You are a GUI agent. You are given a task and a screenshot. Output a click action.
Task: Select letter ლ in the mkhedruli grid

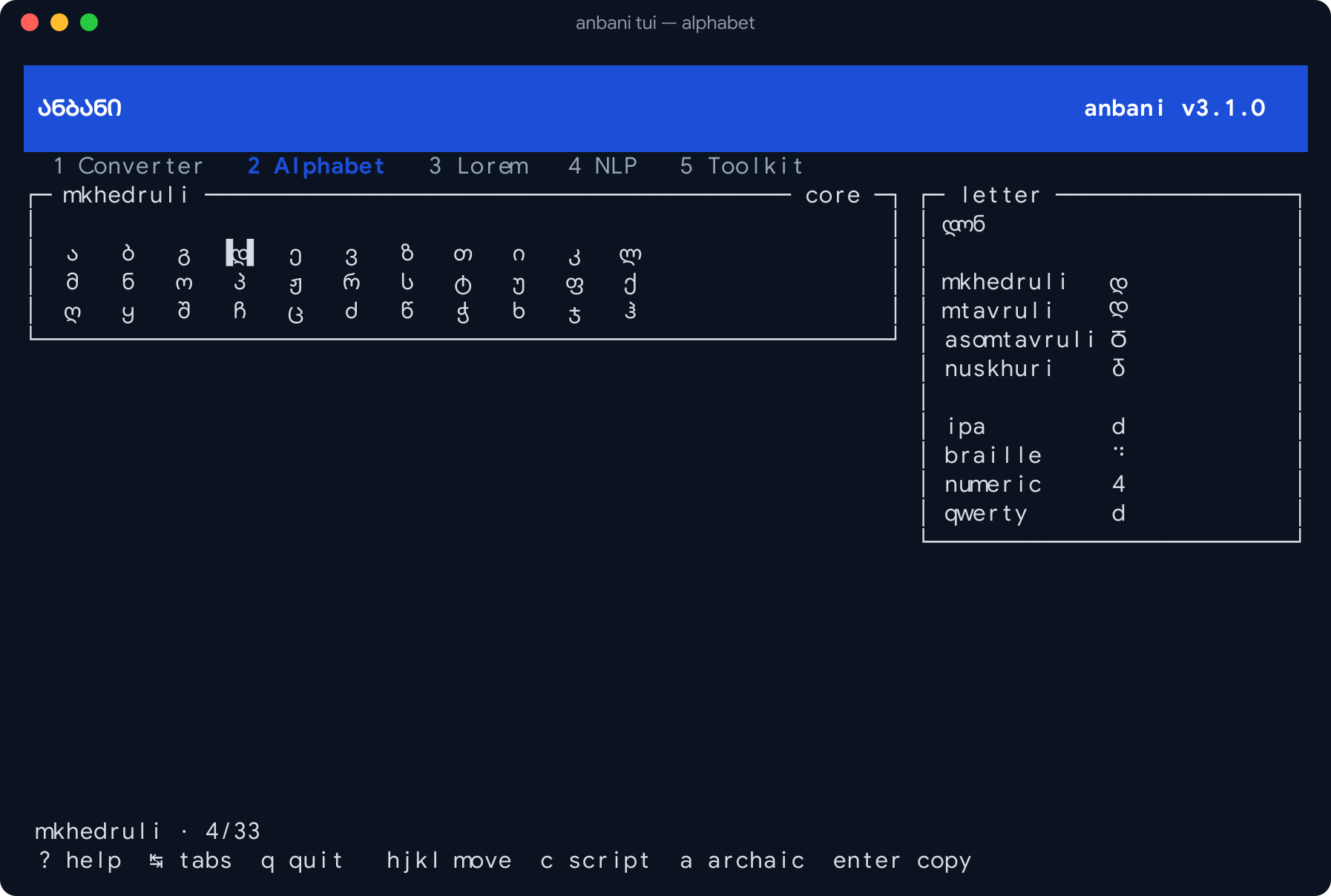click(630, 254)
